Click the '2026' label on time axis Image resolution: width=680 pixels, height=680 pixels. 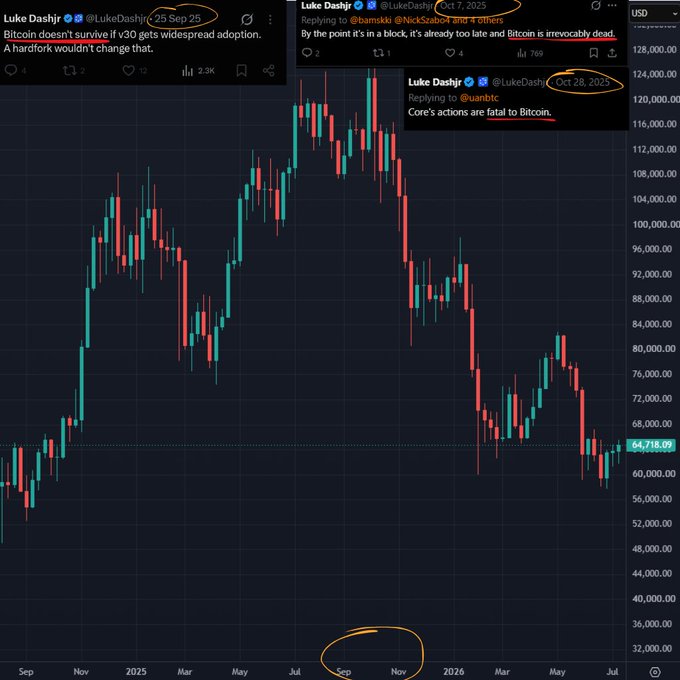[454, 671]
